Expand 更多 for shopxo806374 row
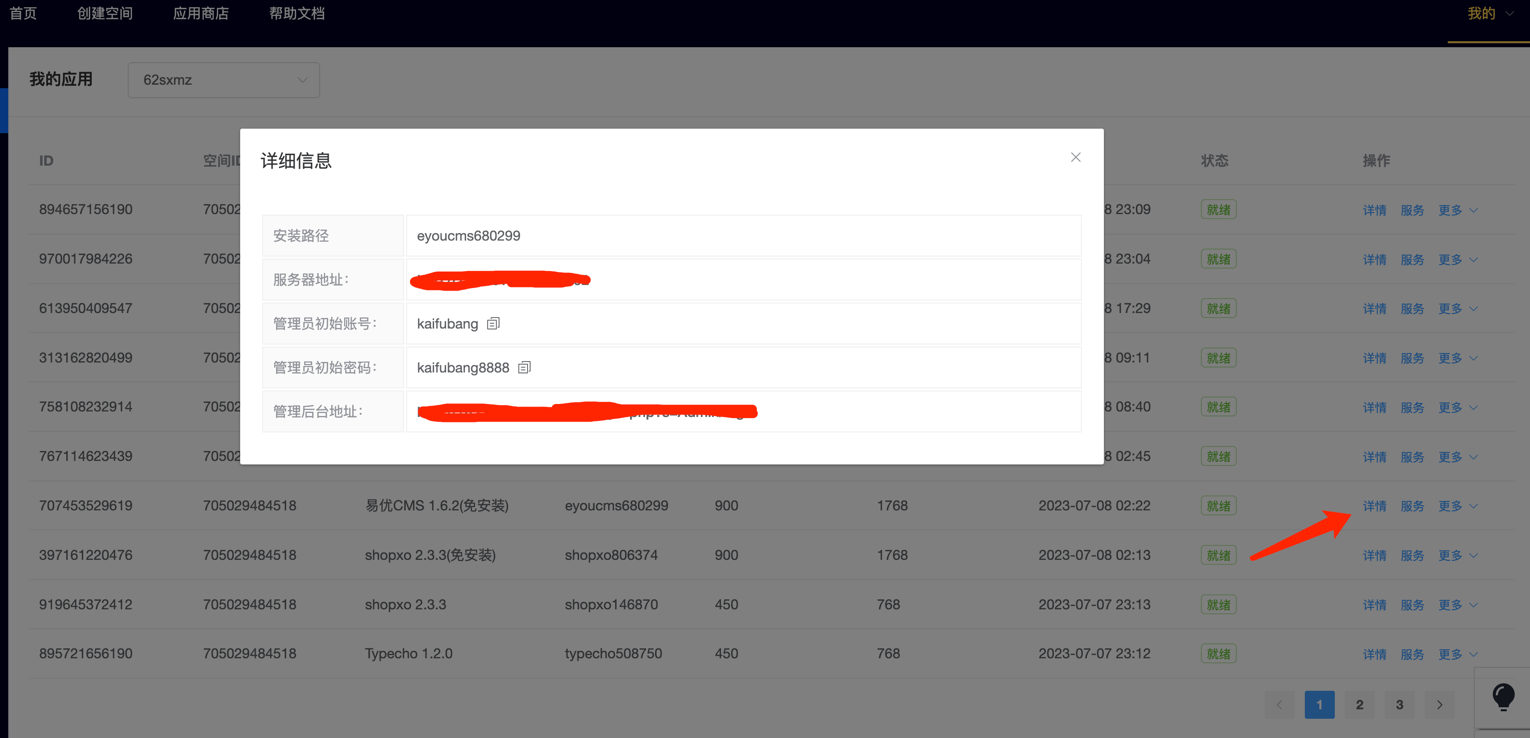Screen dimensions: 1530x738 [x=1458, y=555]
